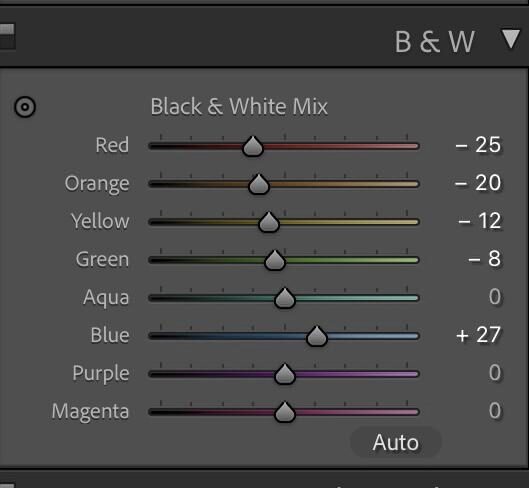The height and width of the screenshot is (488, 529).
Task: Click the Magenta slider handle
Action: [285, 412]
